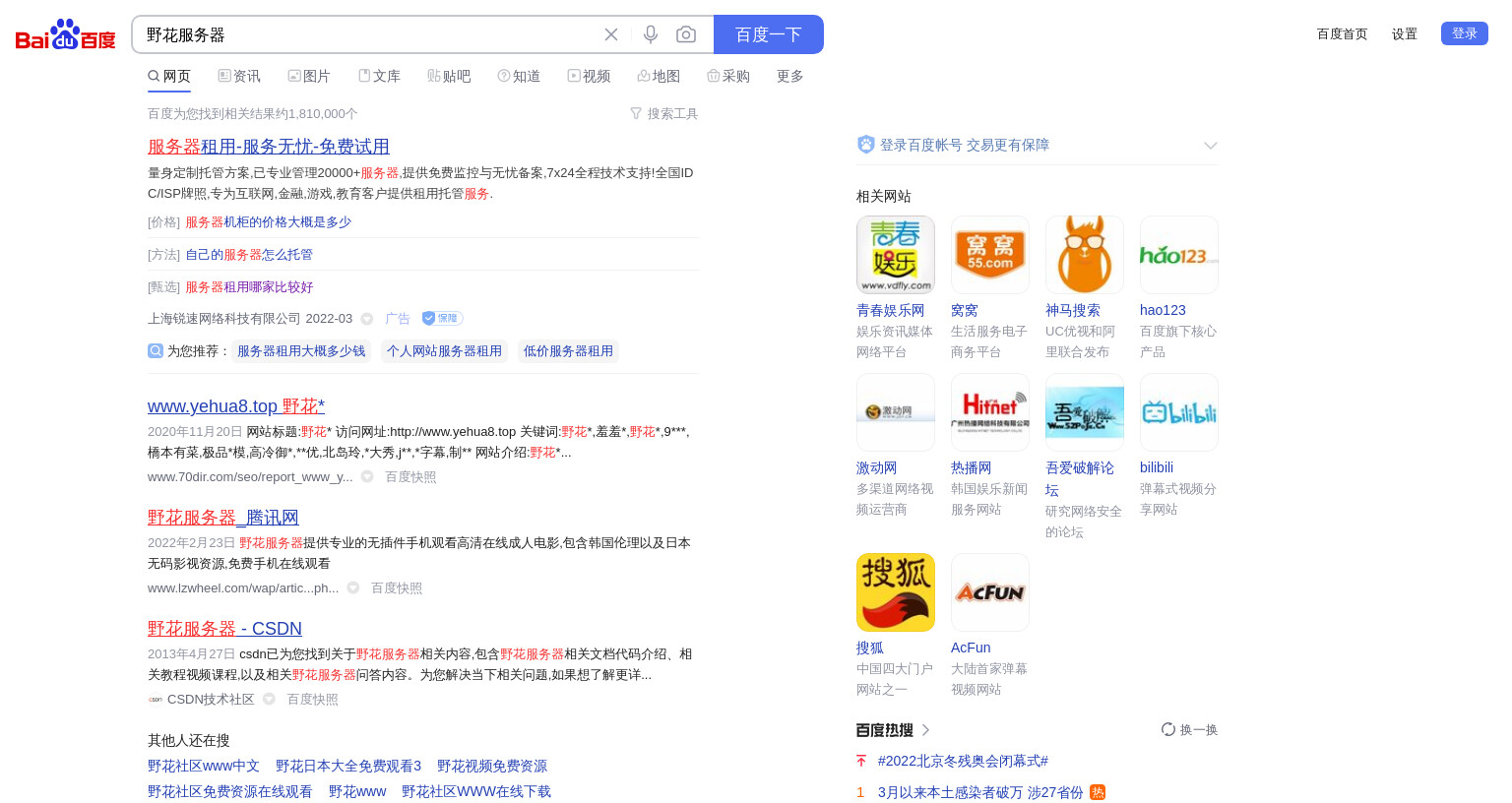The width and height of the screenshot is (1512, 803).
Task: Switch to the 采购 tab
Action: point(728,76)
